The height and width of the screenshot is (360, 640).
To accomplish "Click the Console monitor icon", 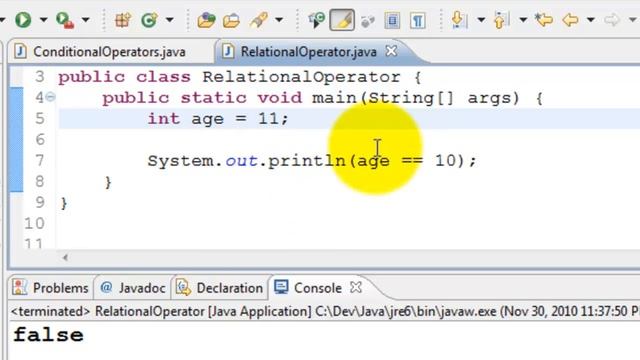I will pyautogui.click(x=281, y=287).
